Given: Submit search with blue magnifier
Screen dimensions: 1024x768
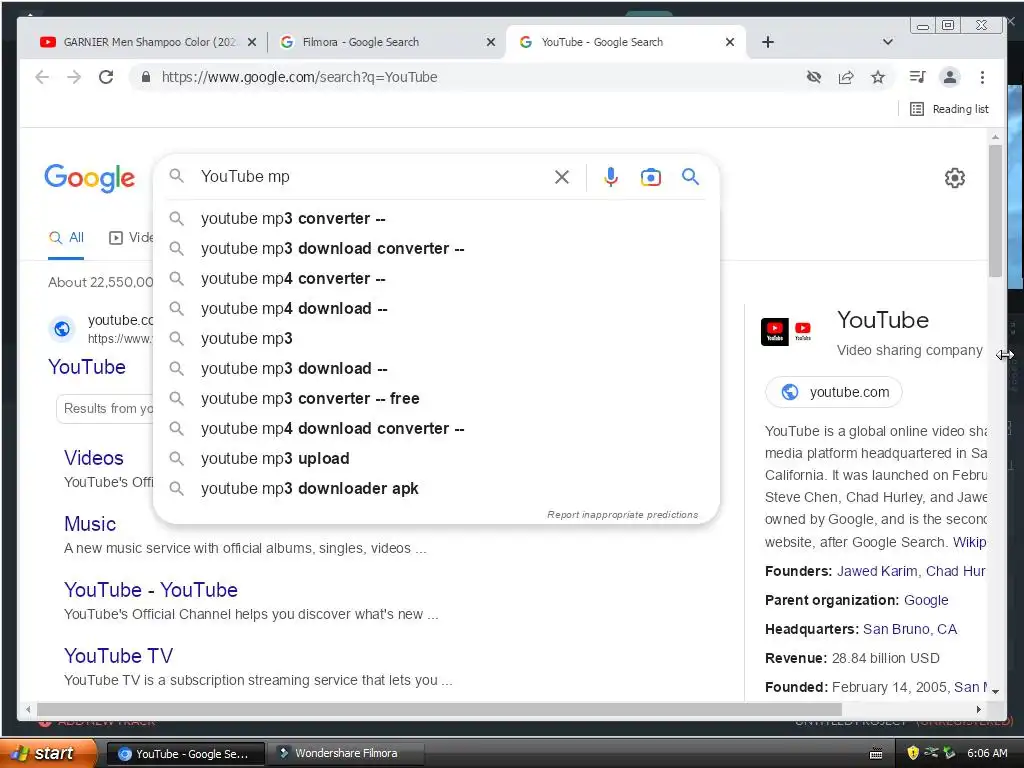Looking at the screenshot, I should coord(690,177).
